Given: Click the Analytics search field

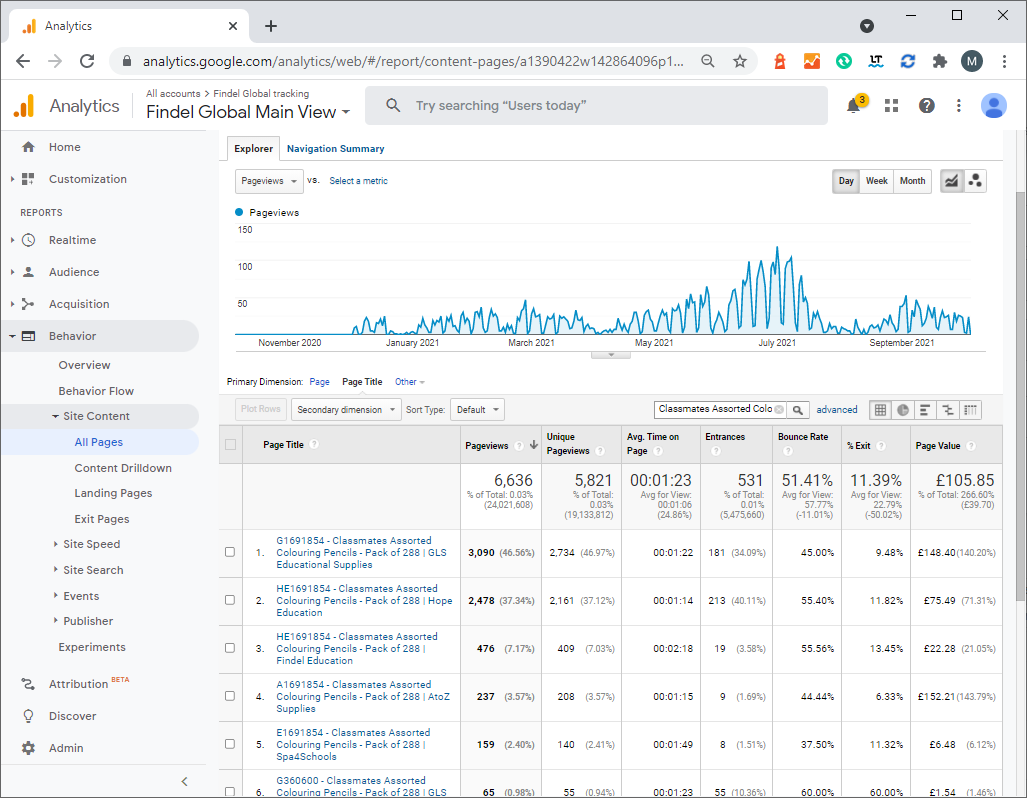Looking at the screenshot, I should 596,105.
